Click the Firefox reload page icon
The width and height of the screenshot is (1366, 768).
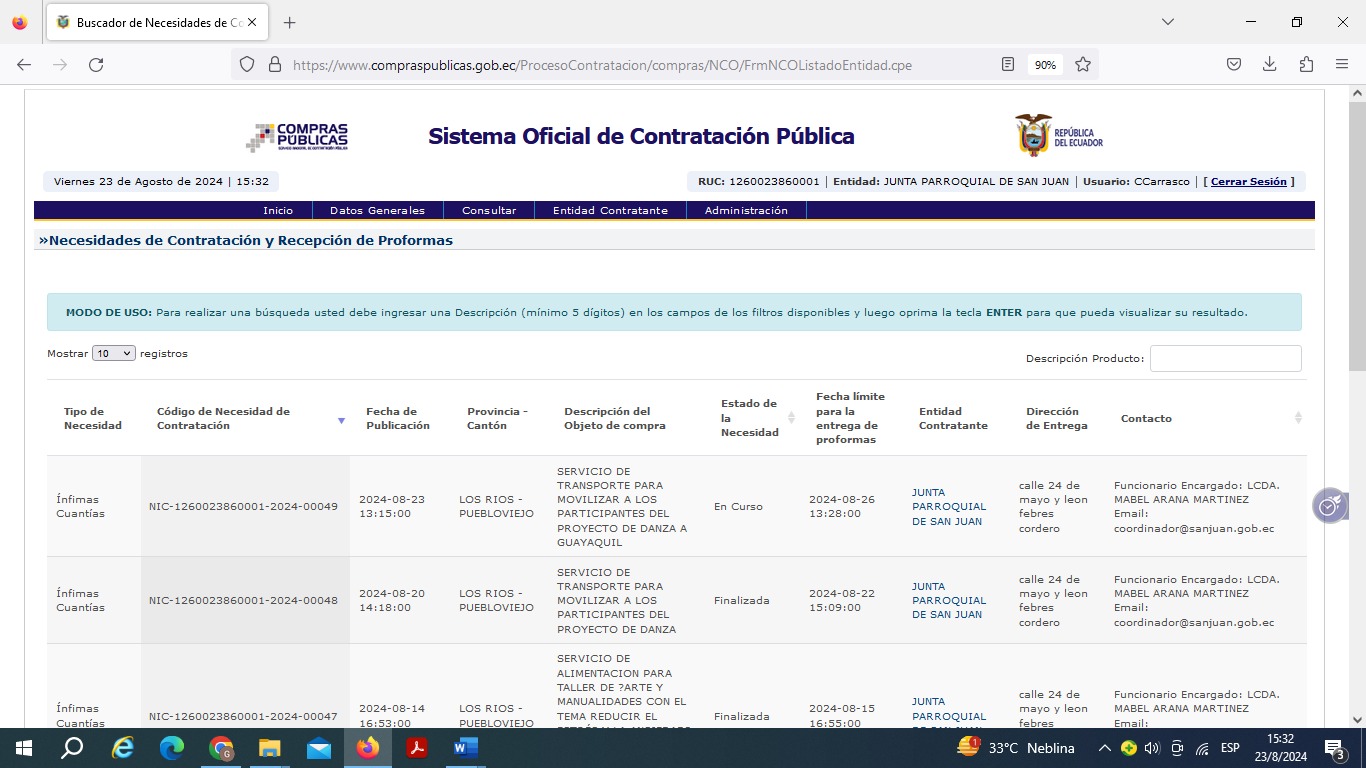click(x=96, y=65)
